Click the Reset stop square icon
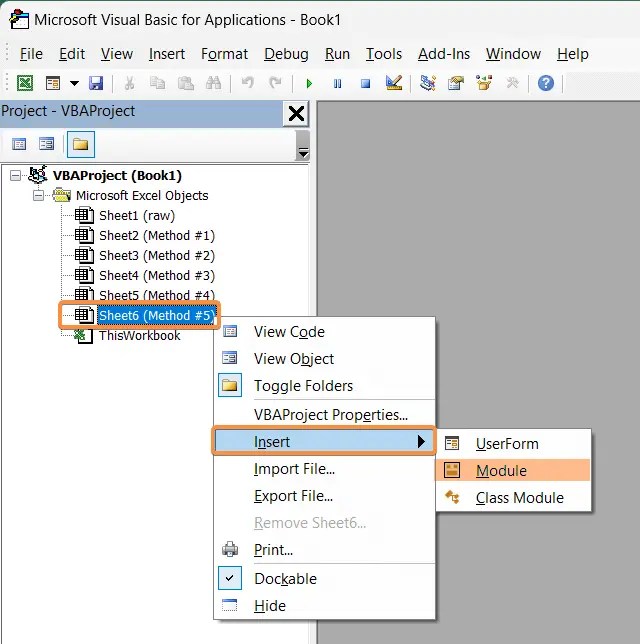This screenshot has height=644, width=640. click(365, 84)
